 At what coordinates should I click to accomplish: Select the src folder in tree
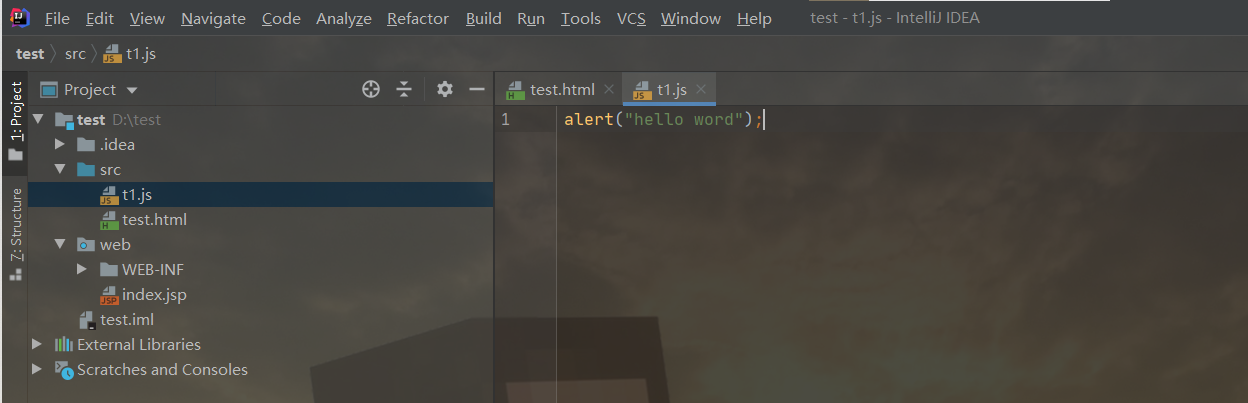tap(110, 169)
